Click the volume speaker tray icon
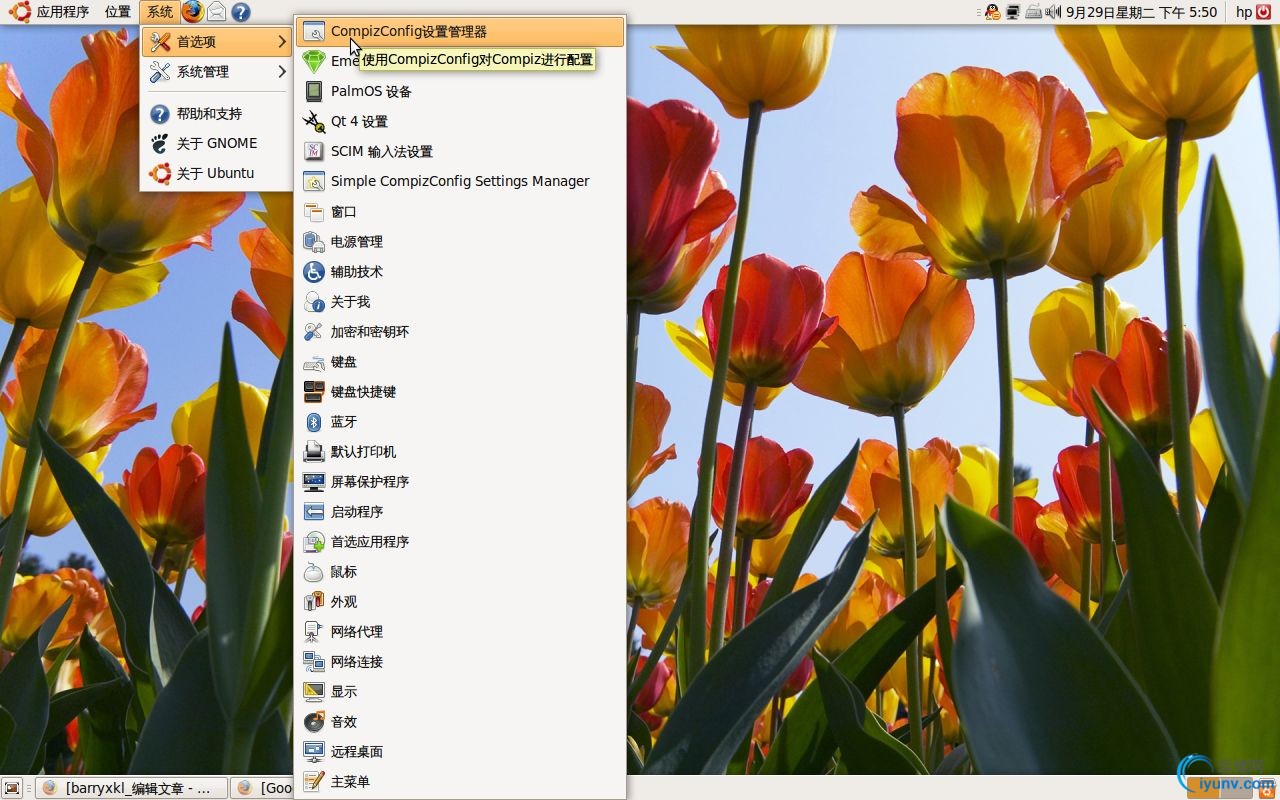The image size is (1280, 800). [x=1053, y=12]
